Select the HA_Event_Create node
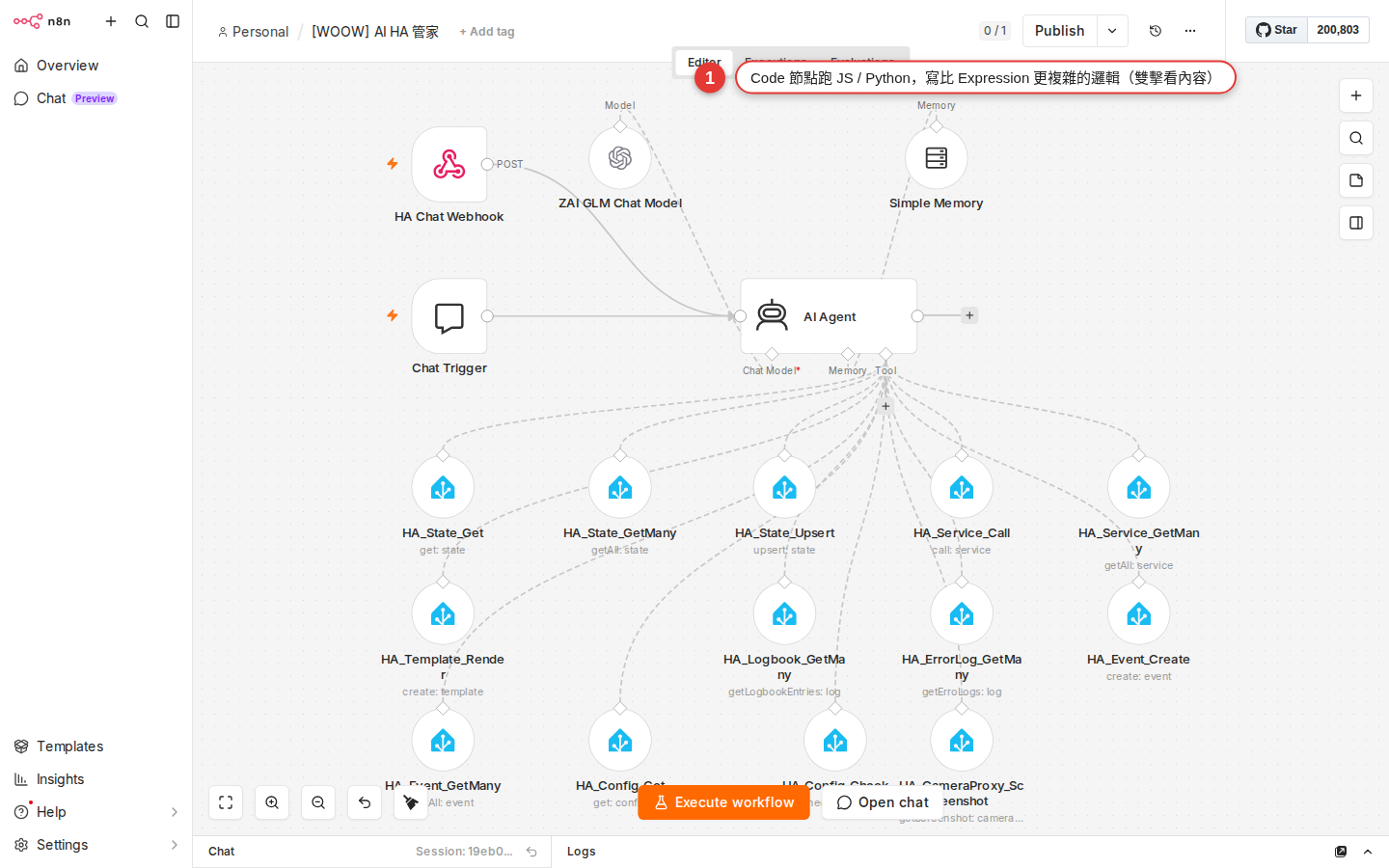1389x868 pixels. 1139,614
